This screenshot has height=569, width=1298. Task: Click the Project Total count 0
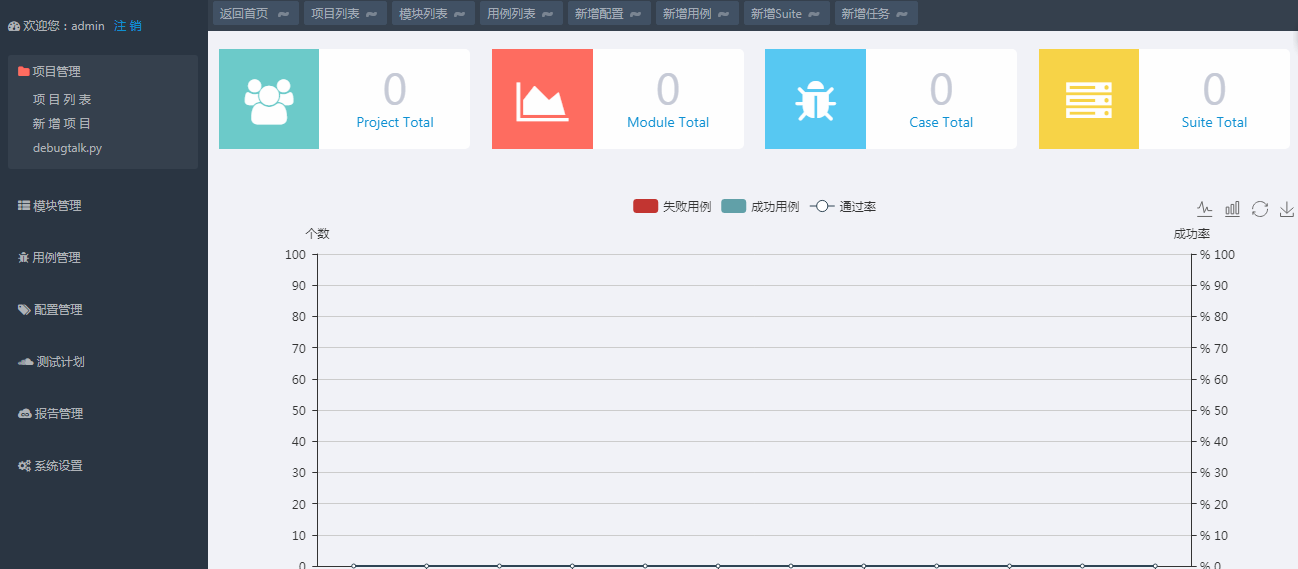pyautogui.click(x=395, y=89)
